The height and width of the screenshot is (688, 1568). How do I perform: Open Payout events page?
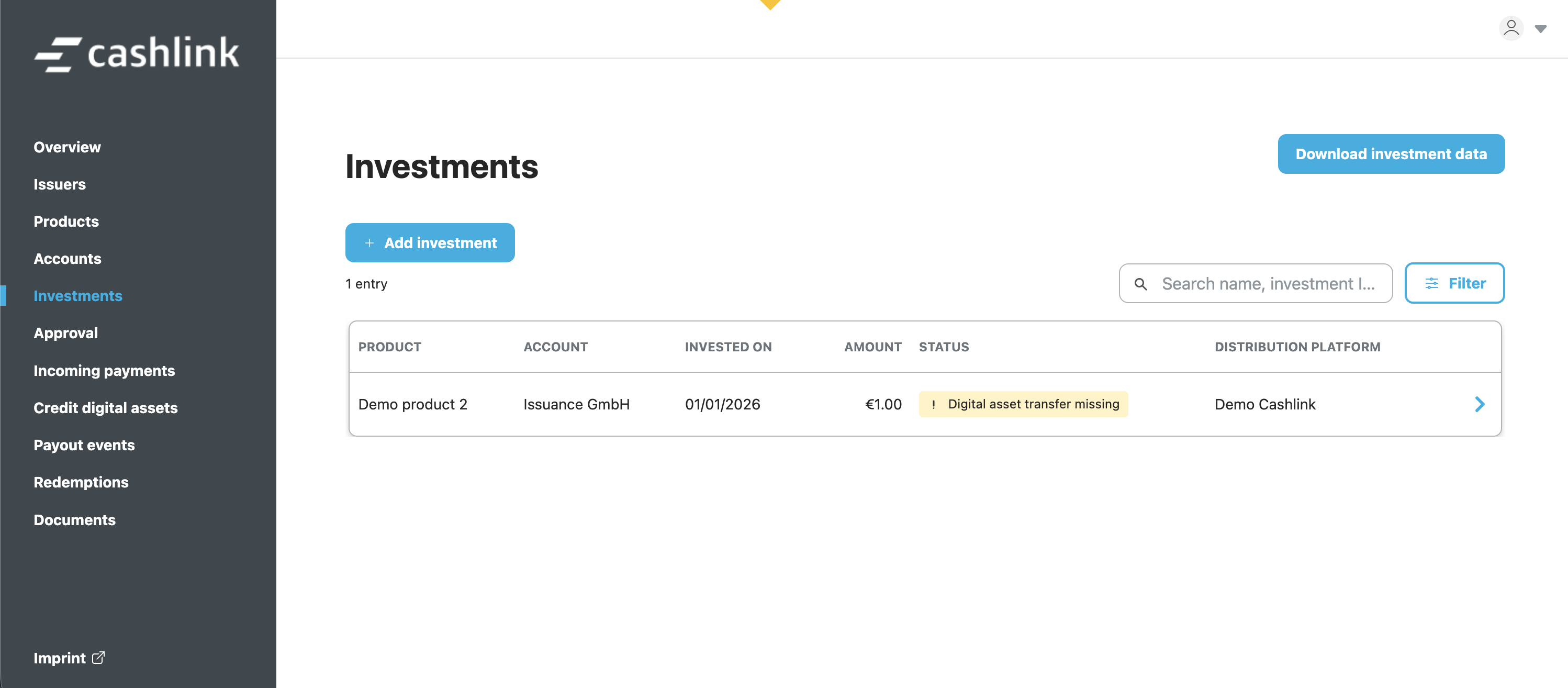[84, 445]
